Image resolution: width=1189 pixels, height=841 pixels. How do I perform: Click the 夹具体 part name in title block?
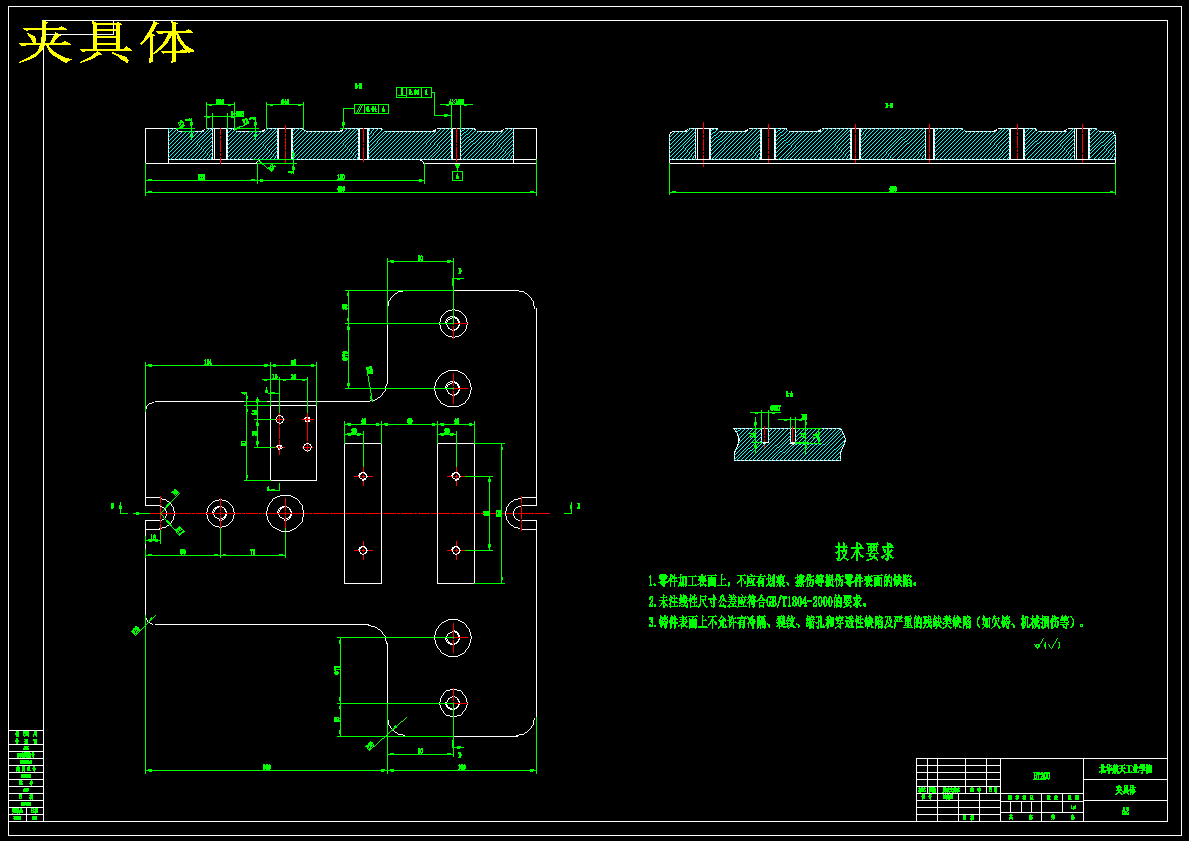pyautogui.click(x=1125, y=790)
